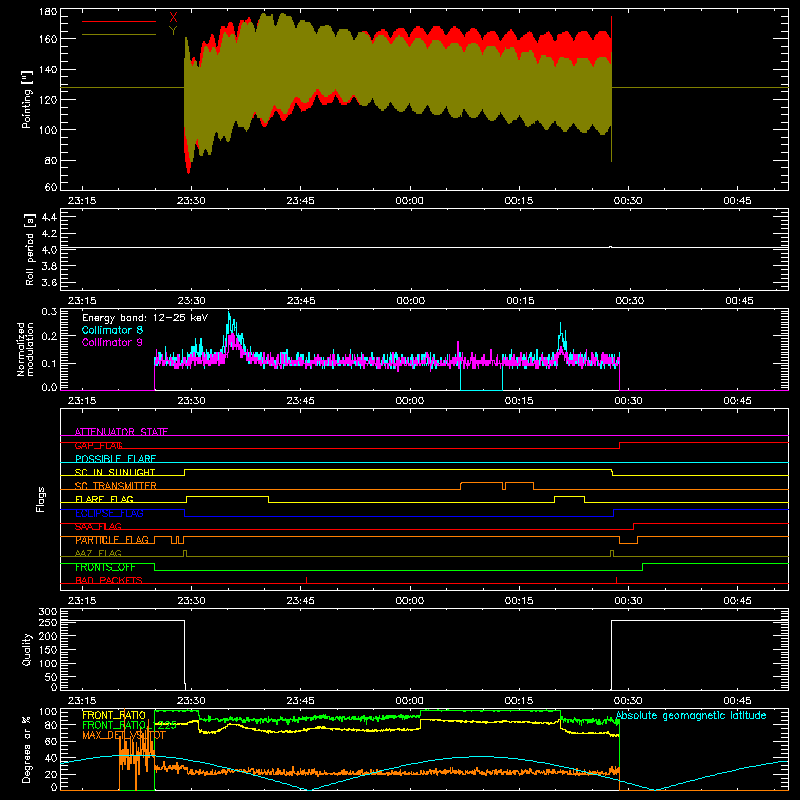
Task: Click the cyan 'Collimator 8' legend entry
Action: click(112, 330)
